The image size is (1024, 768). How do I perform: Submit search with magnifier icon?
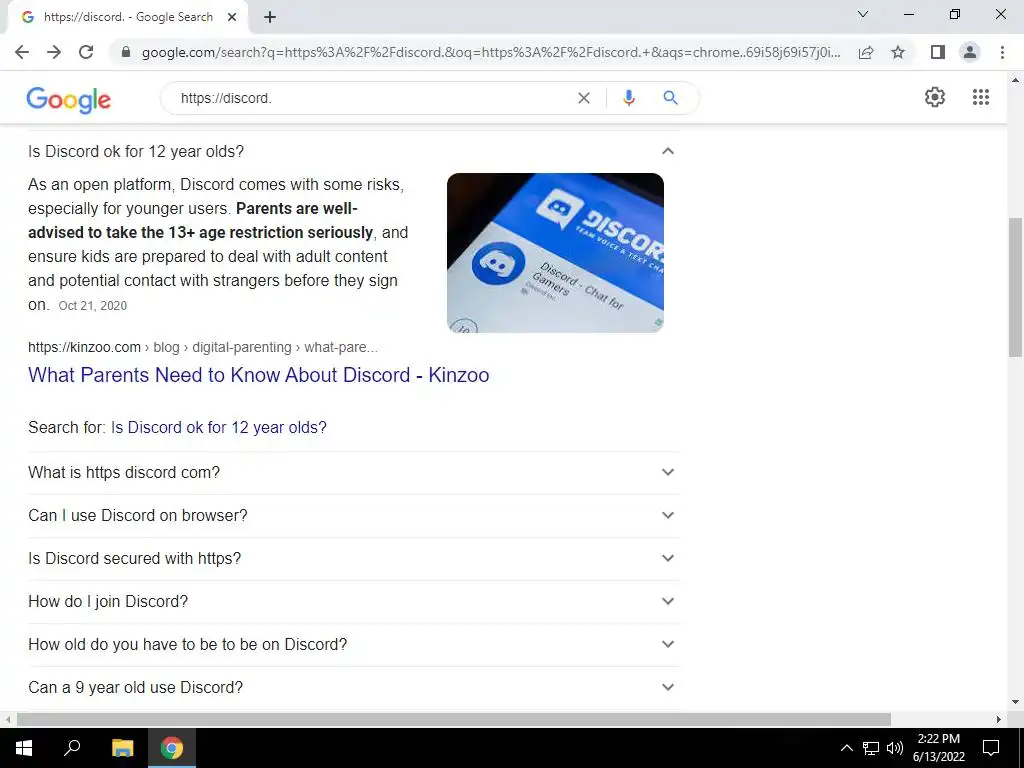(670, 98)
